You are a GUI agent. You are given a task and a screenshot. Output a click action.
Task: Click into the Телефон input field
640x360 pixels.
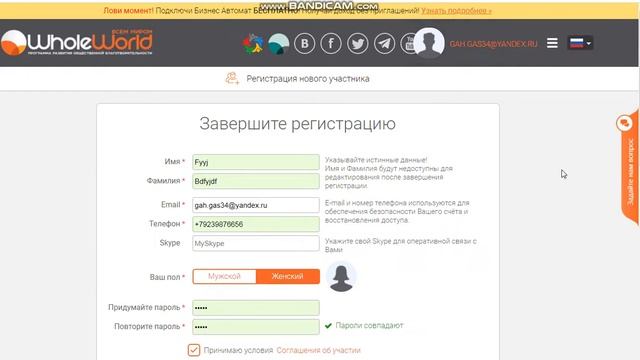[256, 224]
